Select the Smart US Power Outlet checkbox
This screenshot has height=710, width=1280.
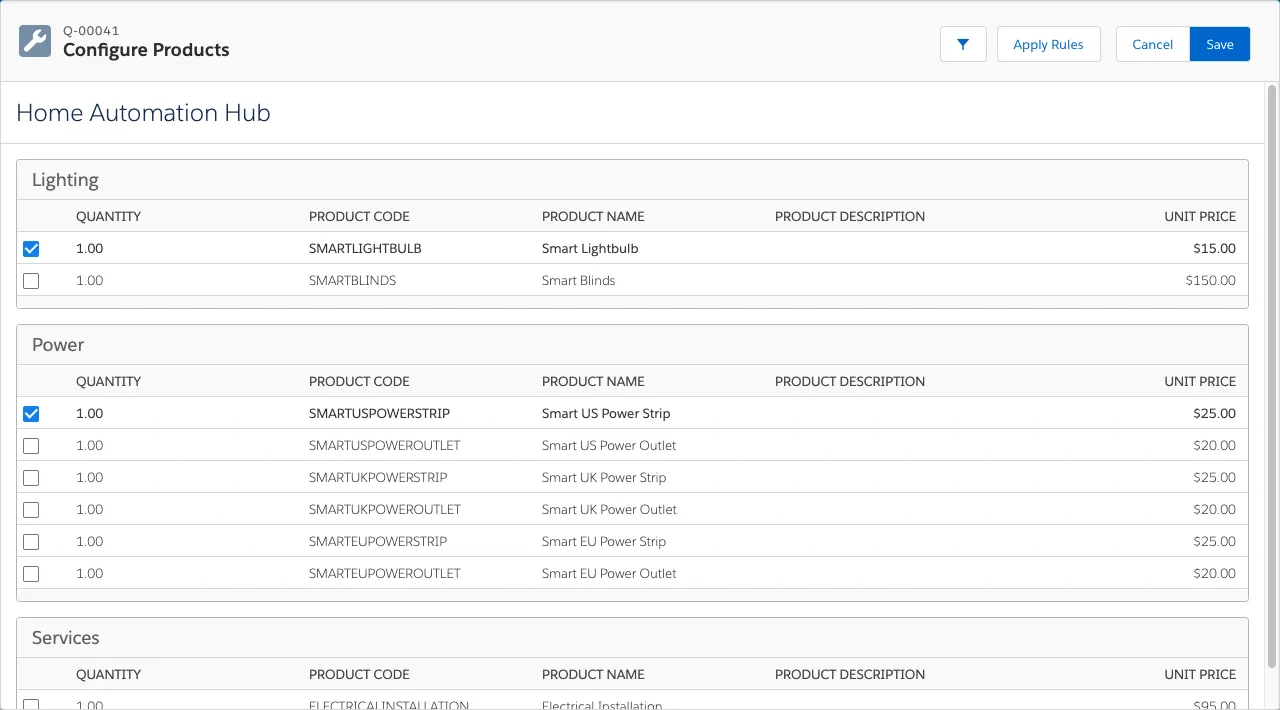31,446
